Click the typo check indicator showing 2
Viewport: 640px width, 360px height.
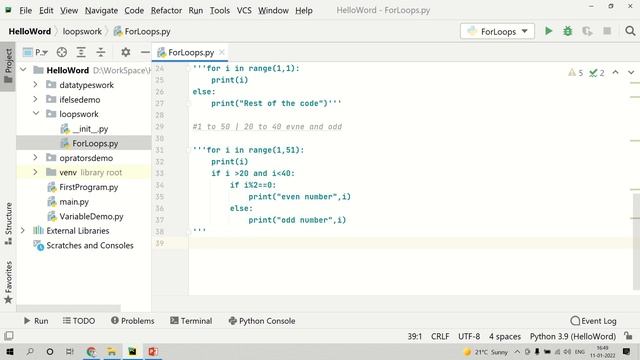point(597,73)
